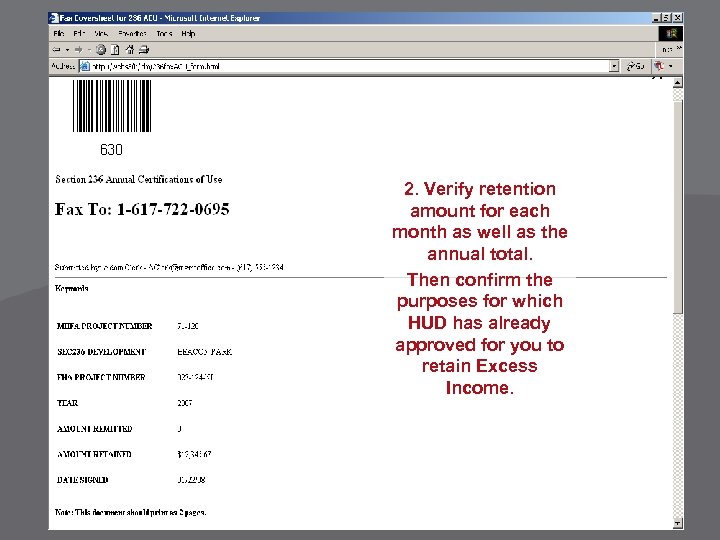Click the MHFA PROJECT NUMBER value
Image resolution: width=720 pixels, height=540 pixels.
click(187, 326)
